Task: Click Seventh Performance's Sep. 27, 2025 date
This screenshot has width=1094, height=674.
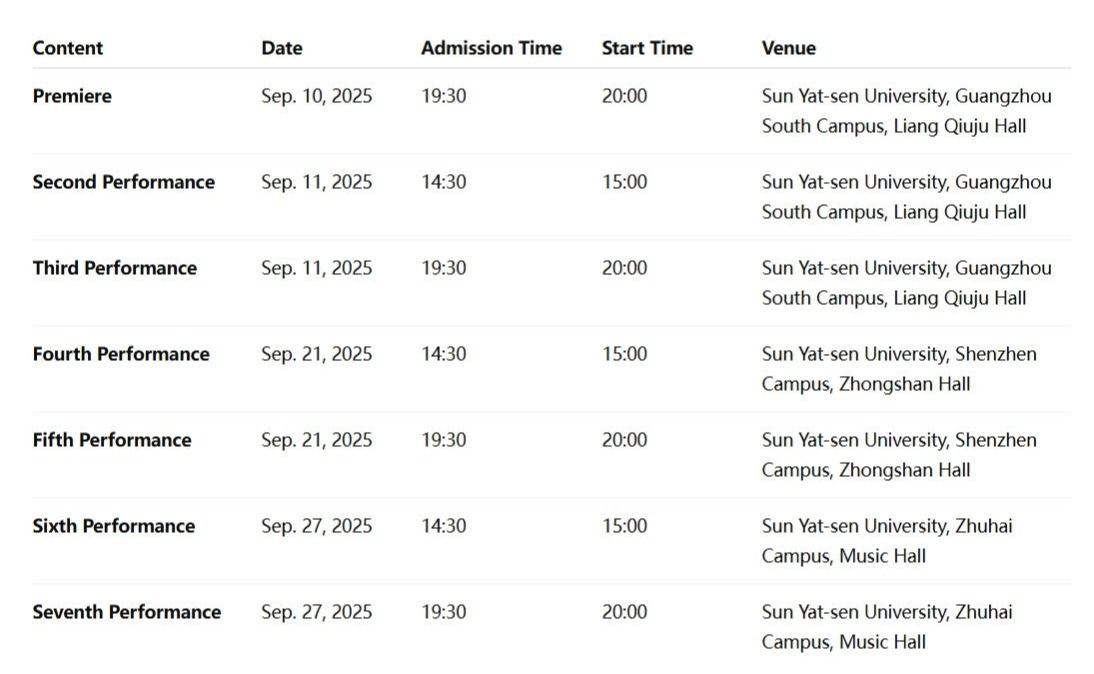Action: point(316,612)
